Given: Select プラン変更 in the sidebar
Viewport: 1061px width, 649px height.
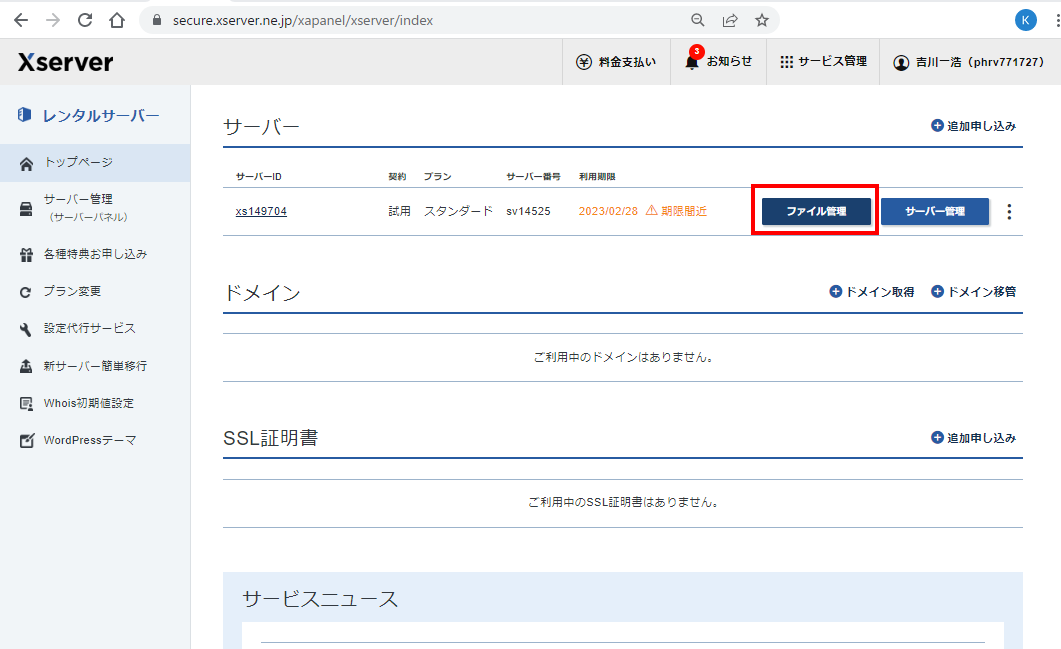Looking at the screenshot, I should [72, 291].
